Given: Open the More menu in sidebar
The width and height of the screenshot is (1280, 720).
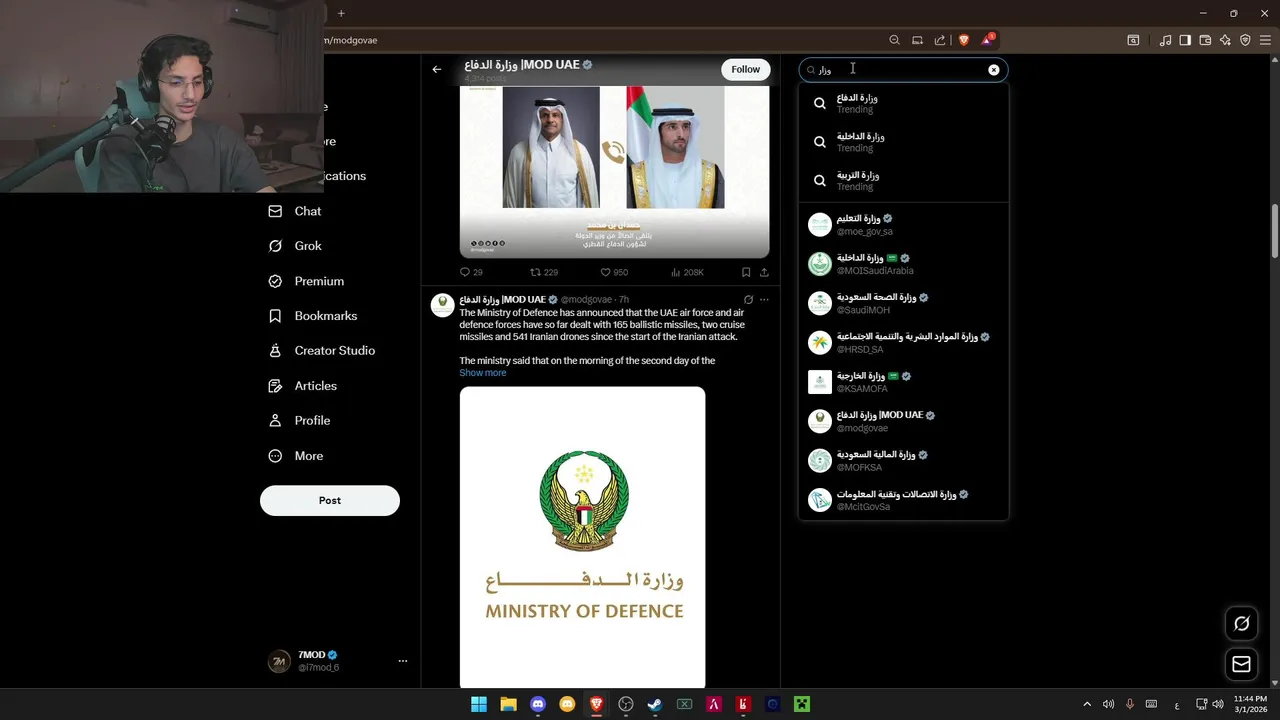Looking at the screenshot, I should coord(296,456).
